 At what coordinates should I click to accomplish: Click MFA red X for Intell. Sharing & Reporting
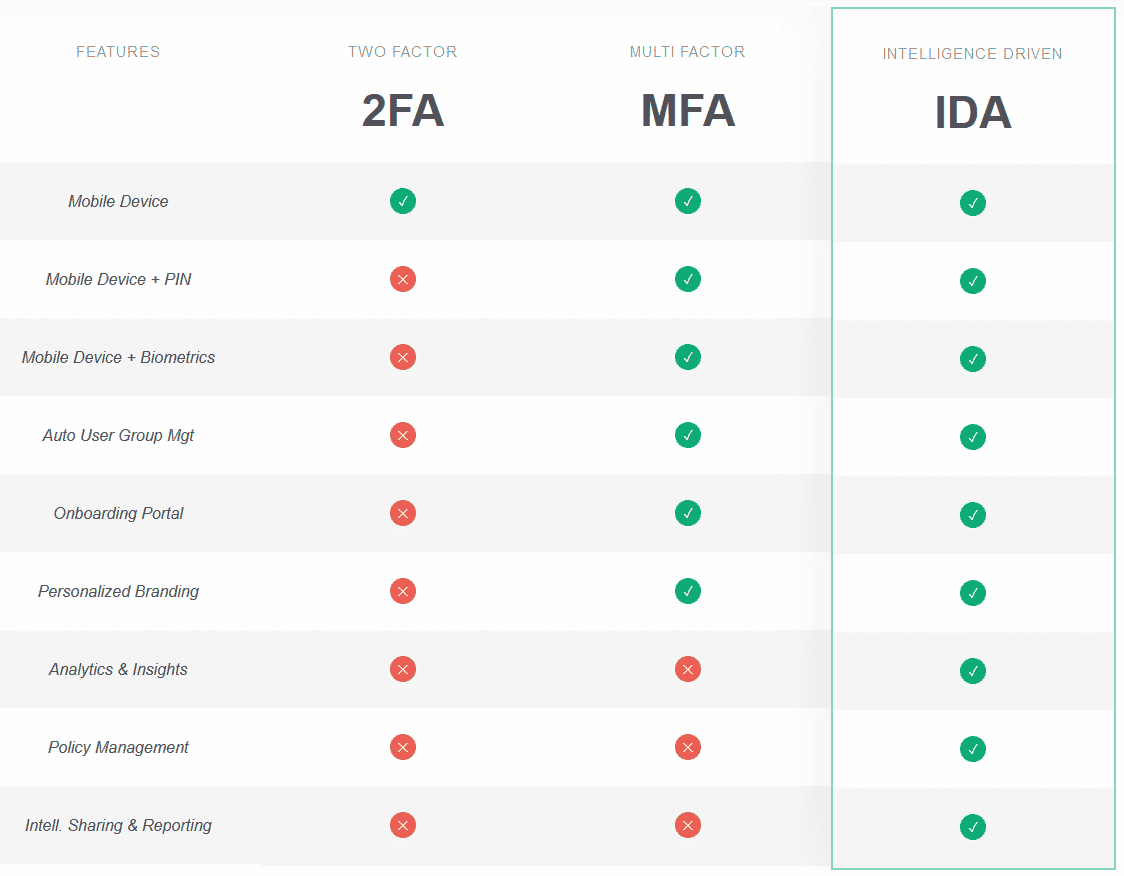pos(688,825)
